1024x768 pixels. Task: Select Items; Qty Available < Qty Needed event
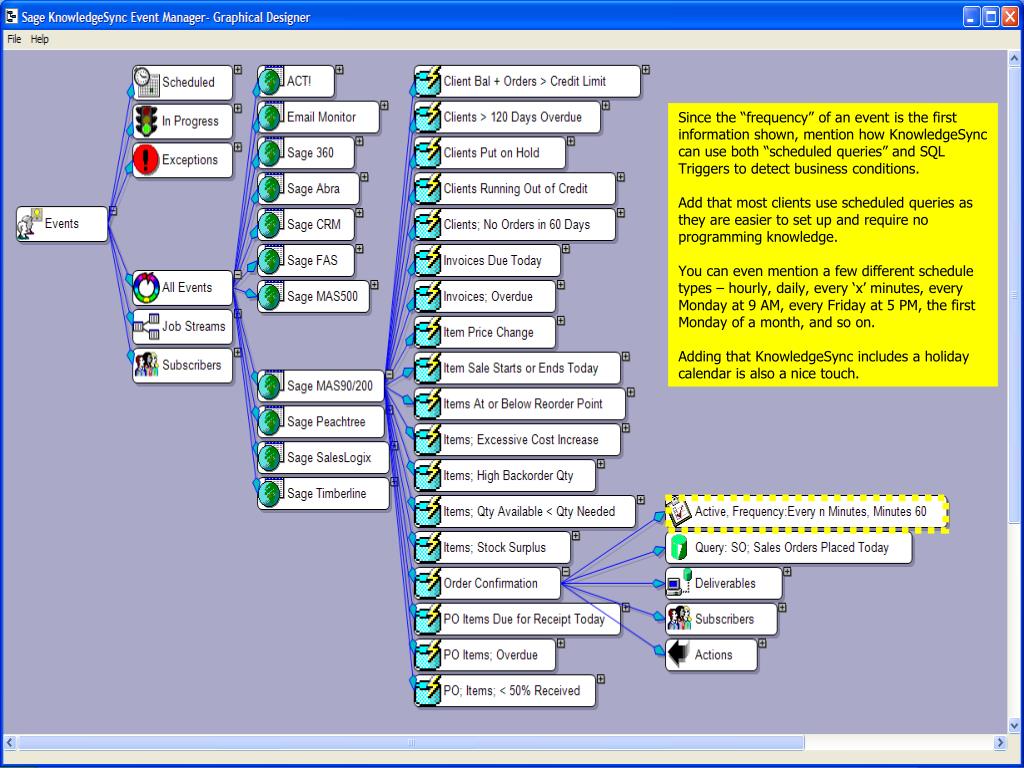[525, 511]
